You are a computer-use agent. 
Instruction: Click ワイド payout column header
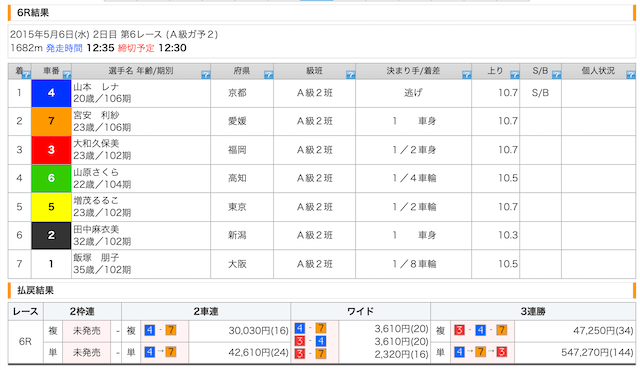pos(360,312)
